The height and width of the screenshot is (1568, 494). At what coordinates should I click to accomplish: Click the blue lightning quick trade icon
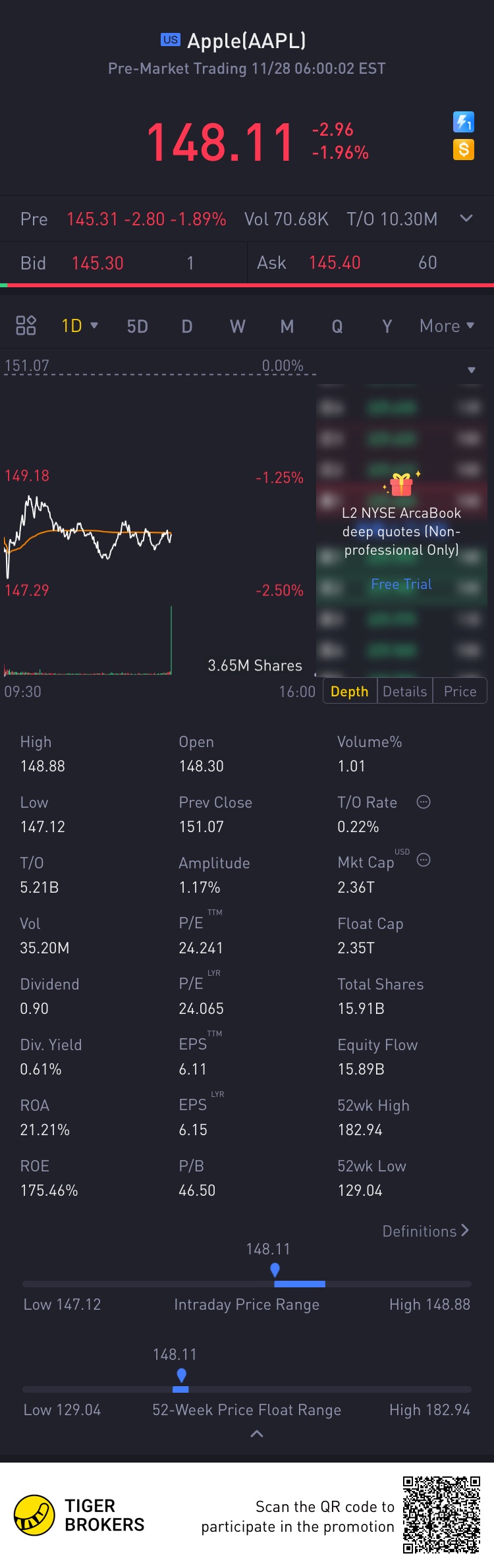coord(464,122)
